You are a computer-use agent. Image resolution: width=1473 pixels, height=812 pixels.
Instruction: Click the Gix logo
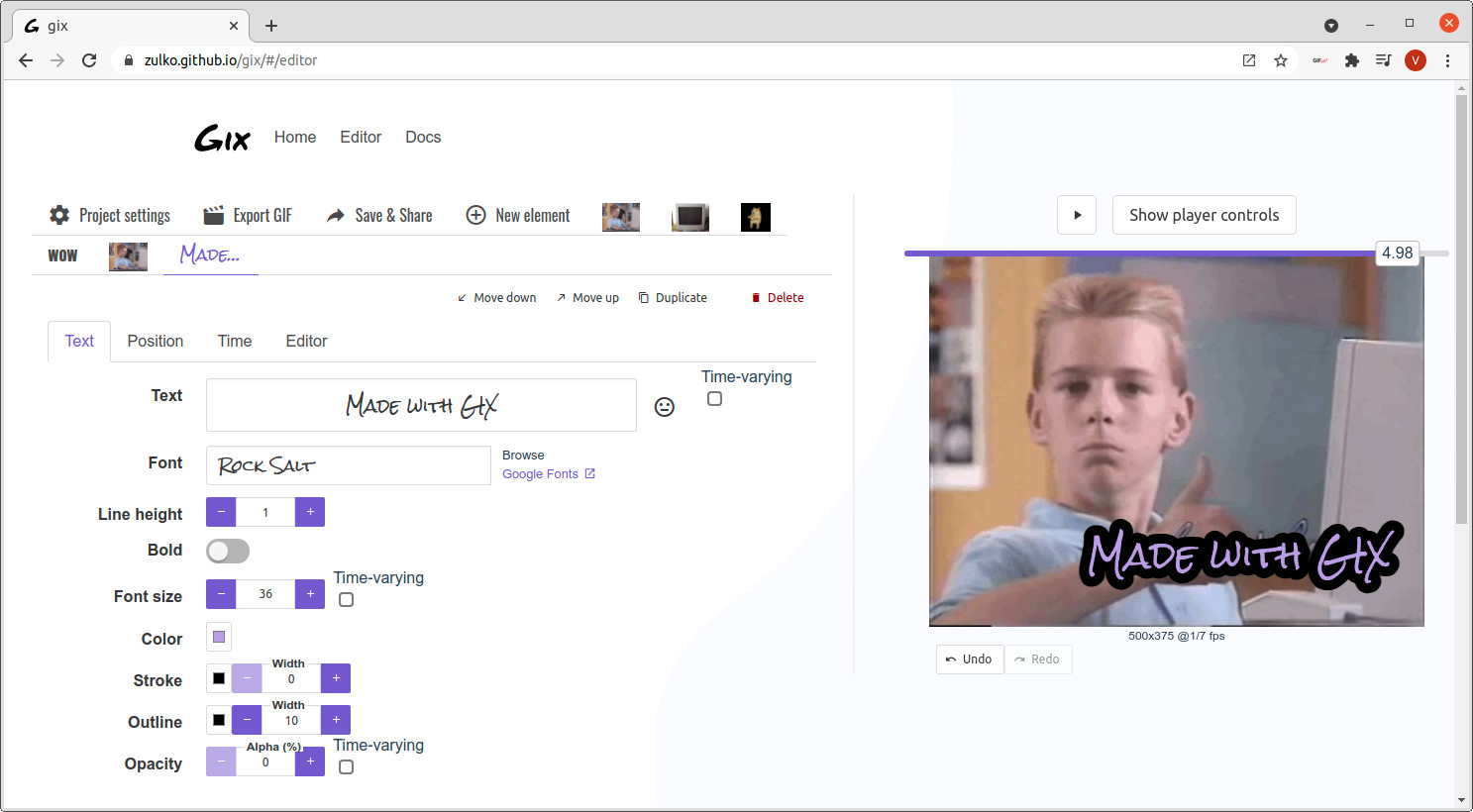pos(222,138)
